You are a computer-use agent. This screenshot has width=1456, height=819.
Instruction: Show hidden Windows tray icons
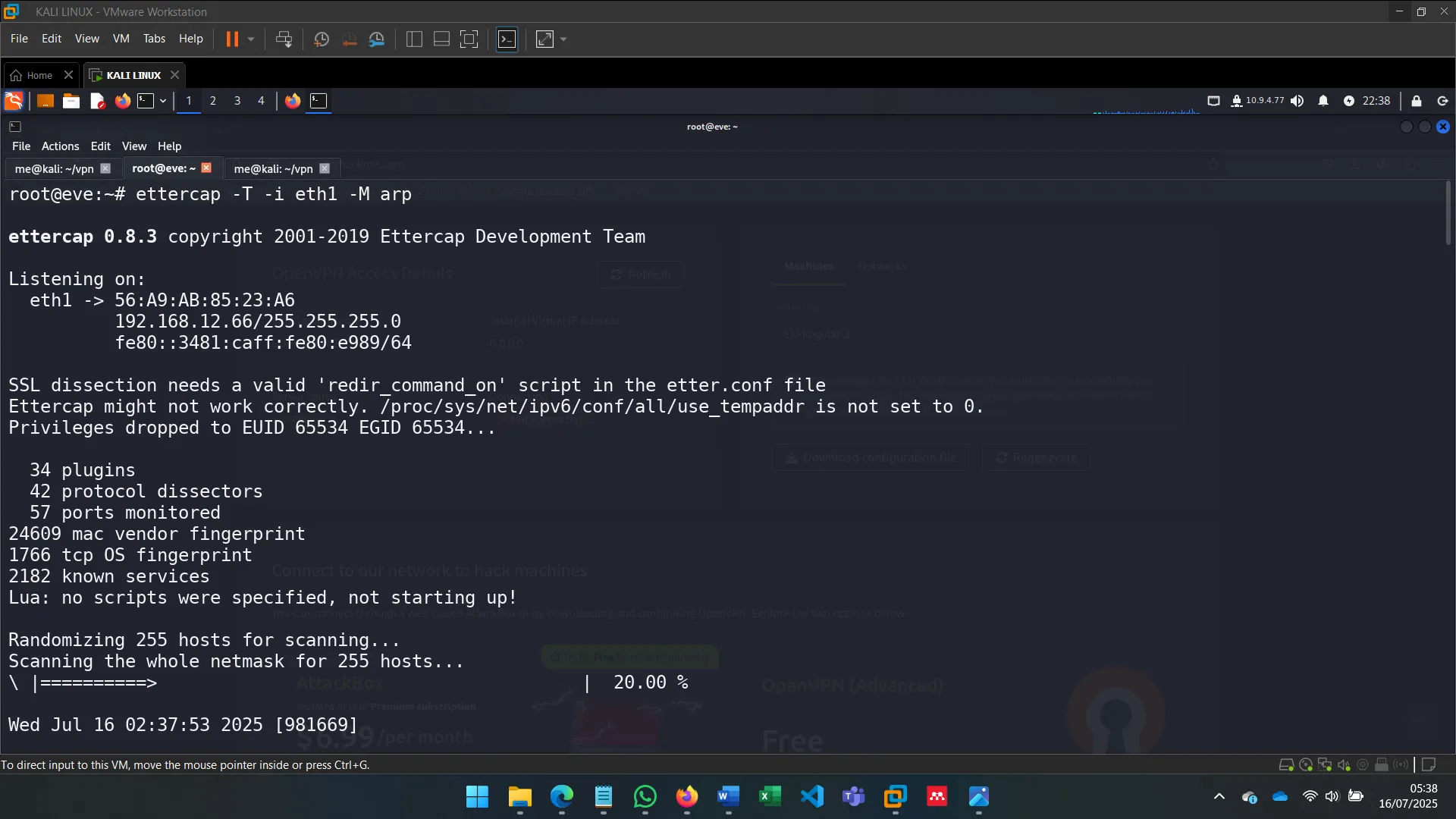pyautogui.click(x=1219, y=796)
